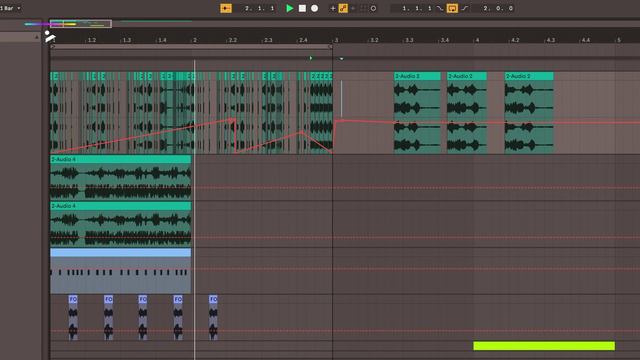This screenshot has width=640, height=360.
Task: Click the loop brace end handle at bar 3
Action: (331, 47)
